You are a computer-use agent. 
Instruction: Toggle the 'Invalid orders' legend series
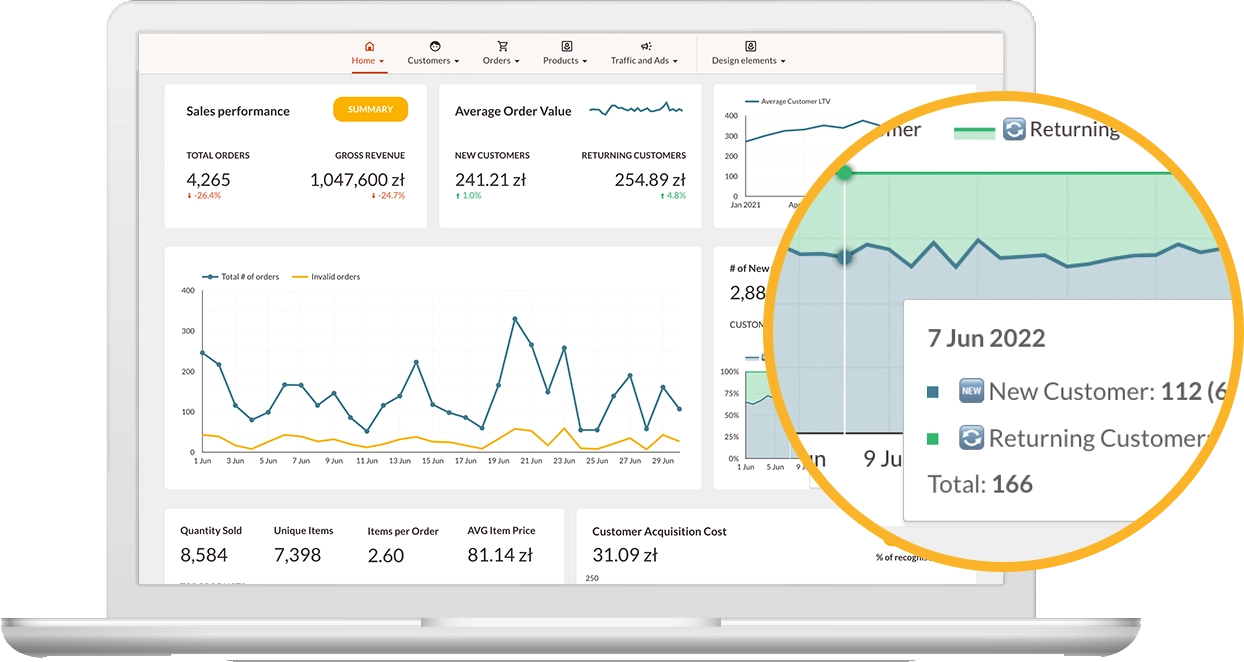[x=326, y=277]
